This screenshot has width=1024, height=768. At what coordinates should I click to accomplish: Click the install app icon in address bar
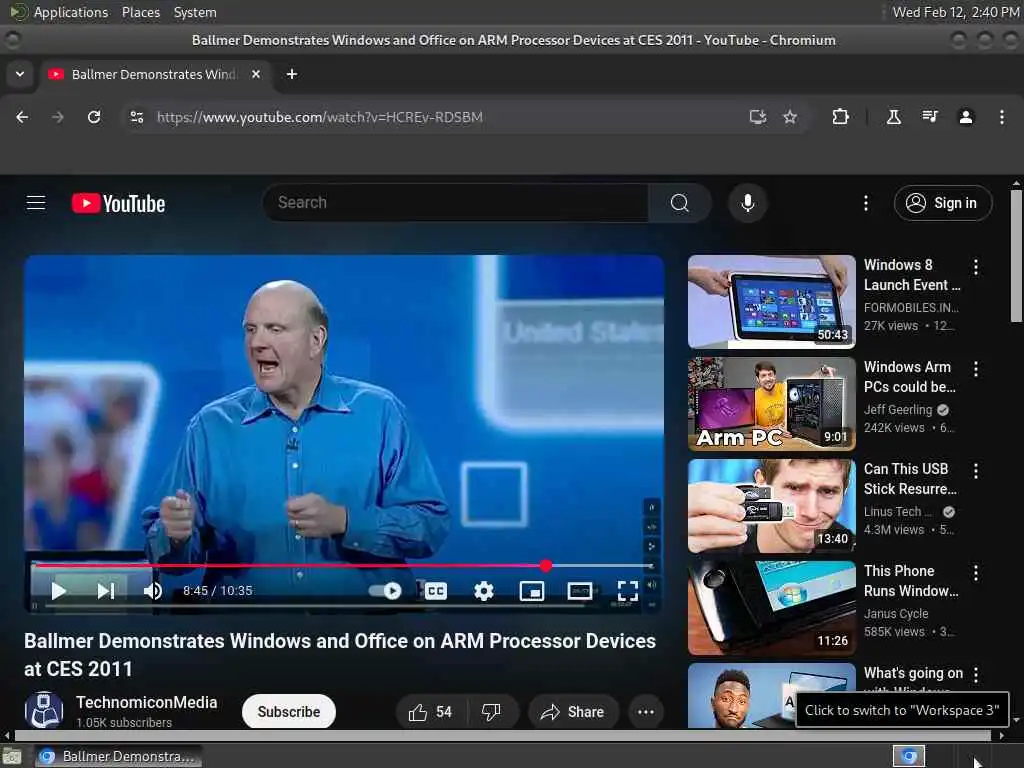(x=758, y=117)
